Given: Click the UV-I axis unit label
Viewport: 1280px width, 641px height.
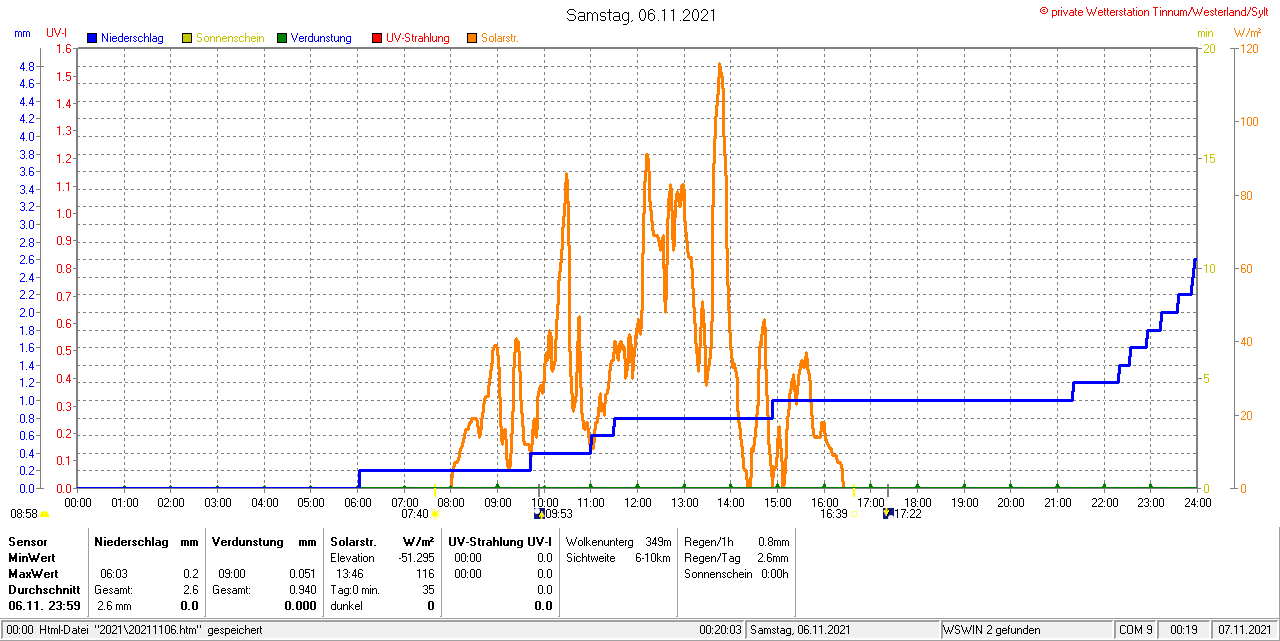Looking at the screenshot, I should 57,33.
